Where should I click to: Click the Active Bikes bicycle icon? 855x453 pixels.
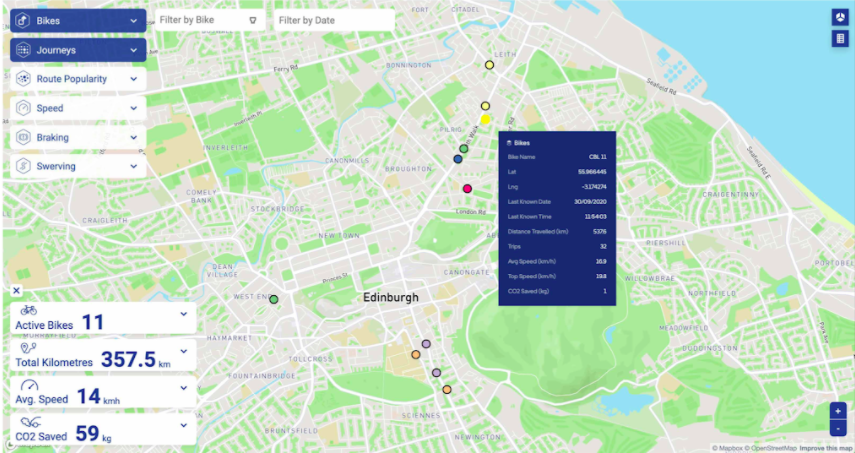(x=28, y=310)
